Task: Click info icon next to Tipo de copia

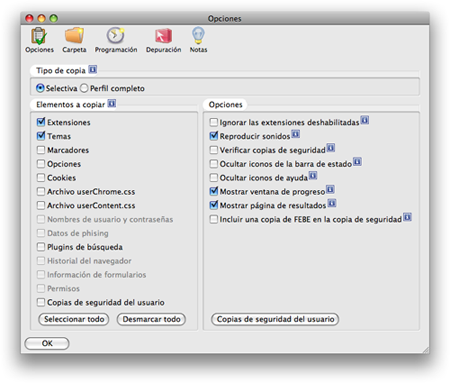Action: (x=93, y=70)
